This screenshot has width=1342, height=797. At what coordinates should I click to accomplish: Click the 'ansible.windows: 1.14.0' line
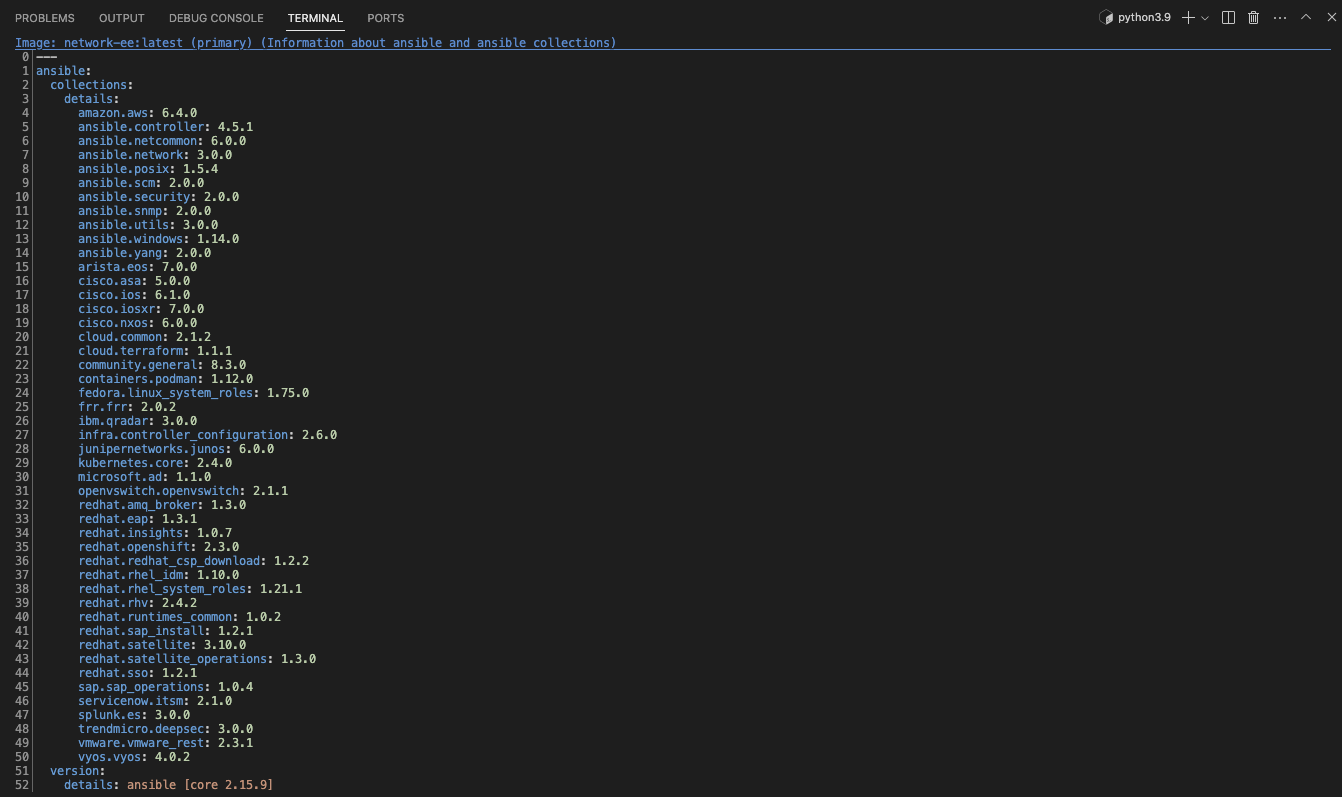[159, 239]
